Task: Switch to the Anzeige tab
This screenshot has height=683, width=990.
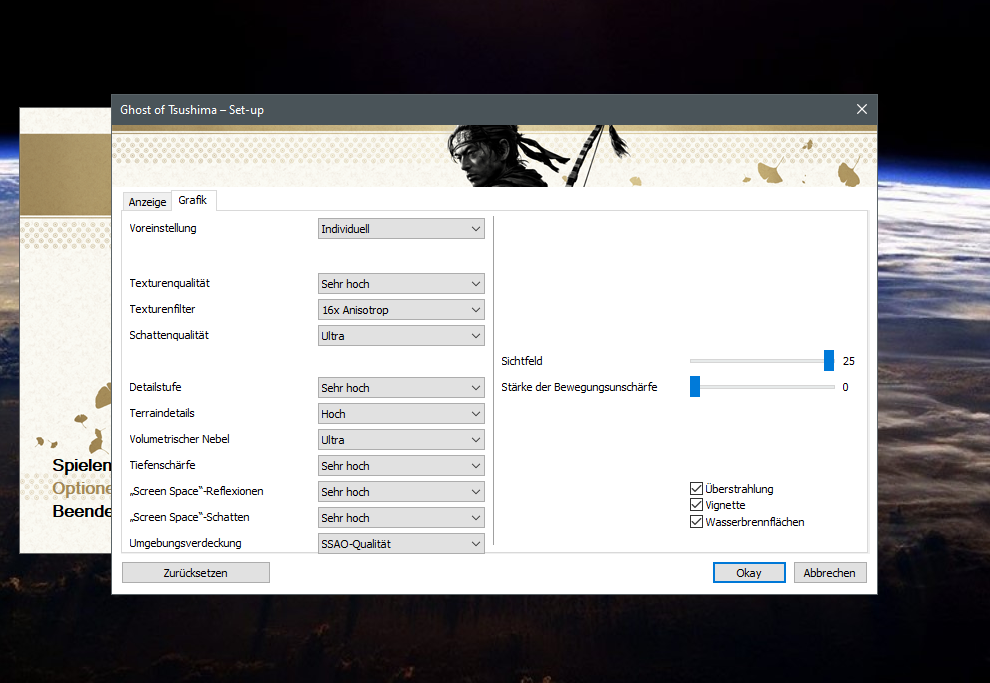Action: [x=147, y=202]
